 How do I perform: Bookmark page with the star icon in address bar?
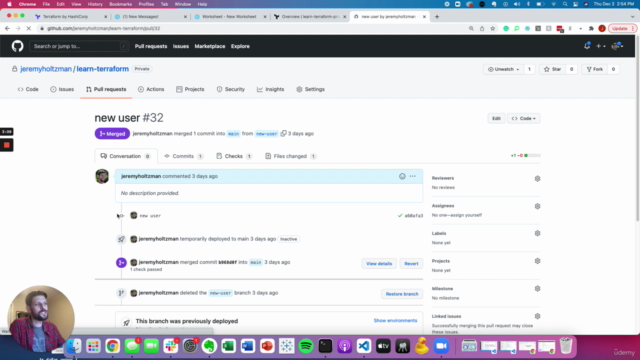tap(493, 29)
